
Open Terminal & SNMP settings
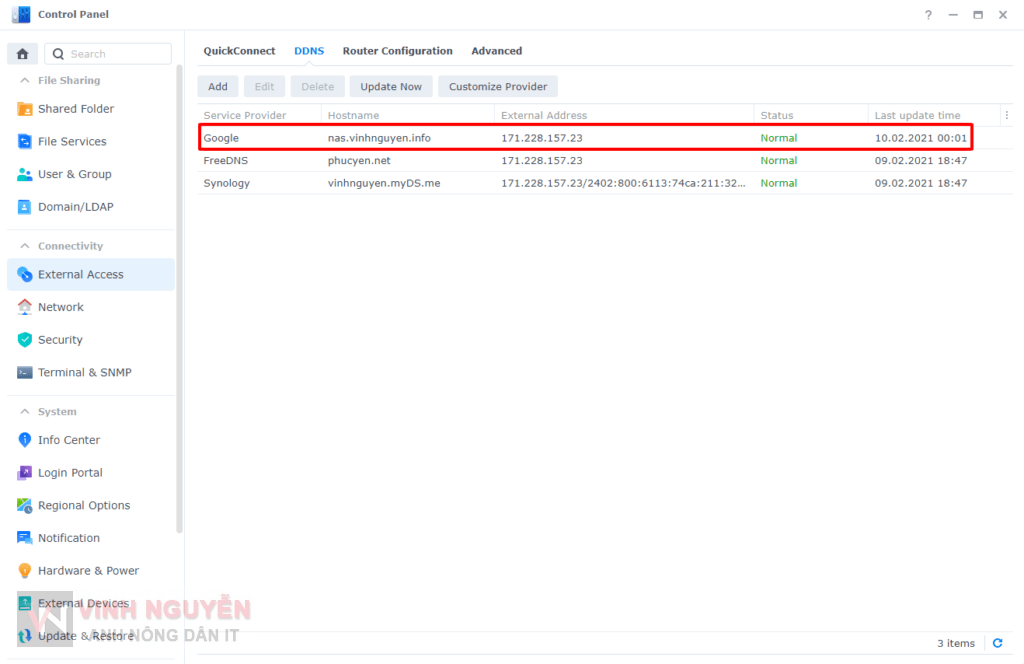point(84,373)
